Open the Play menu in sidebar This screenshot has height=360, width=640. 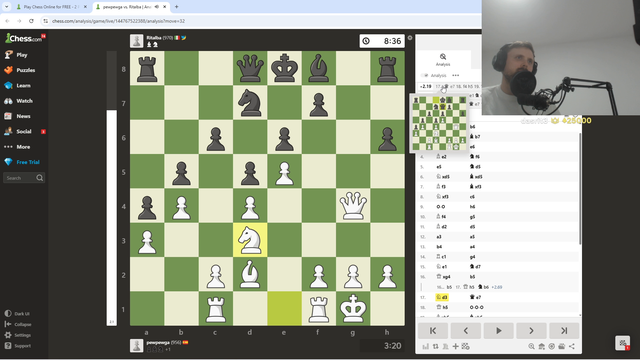16,55
